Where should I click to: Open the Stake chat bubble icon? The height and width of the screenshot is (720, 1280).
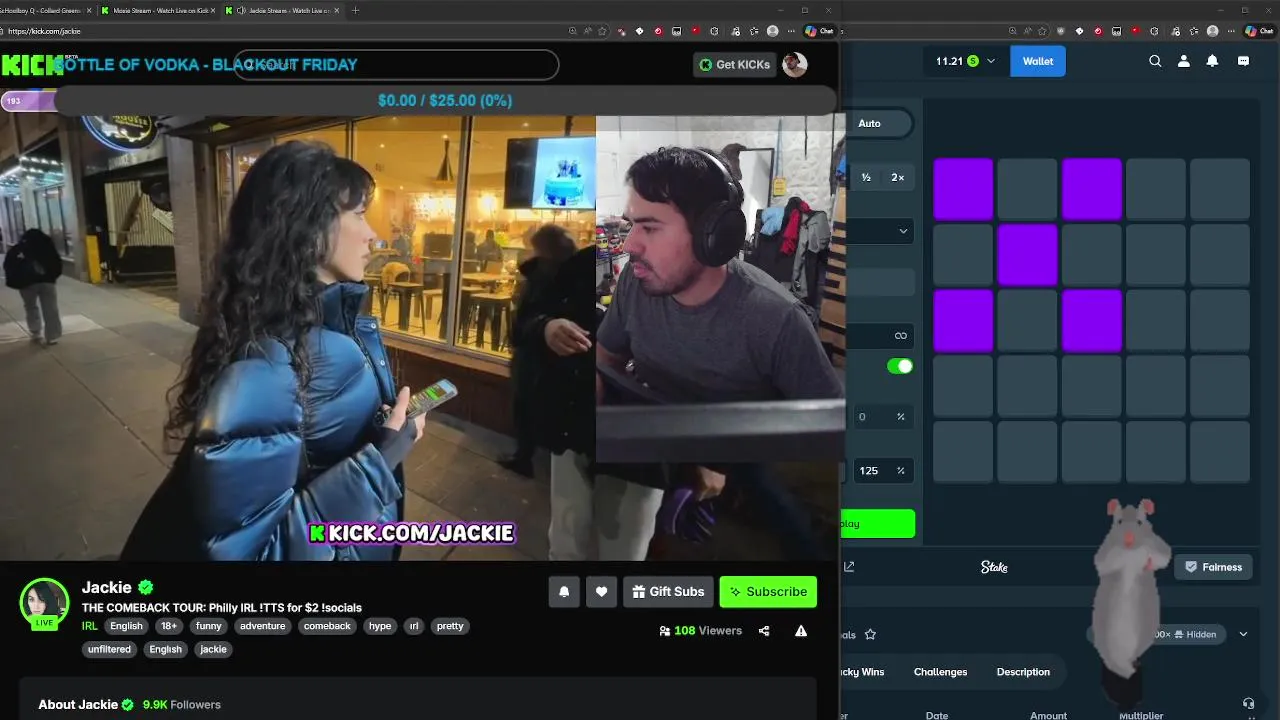tap(1243, 61)
